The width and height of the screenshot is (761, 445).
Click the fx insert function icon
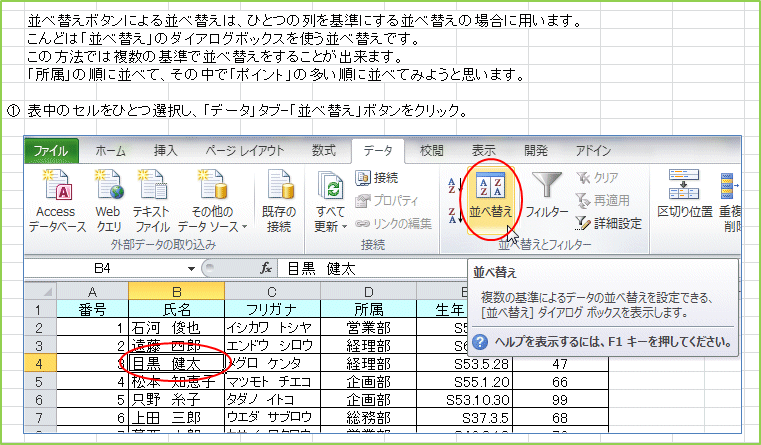pos(265,268)
